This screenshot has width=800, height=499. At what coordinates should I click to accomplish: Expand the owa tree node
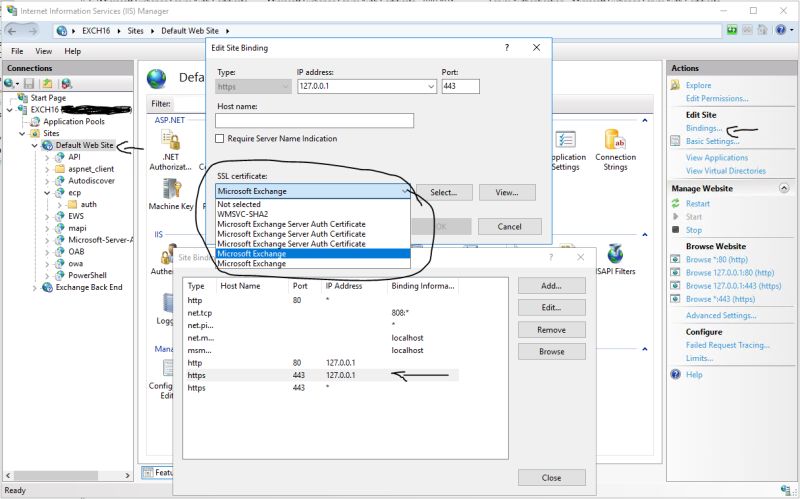(x=47, y=264)
